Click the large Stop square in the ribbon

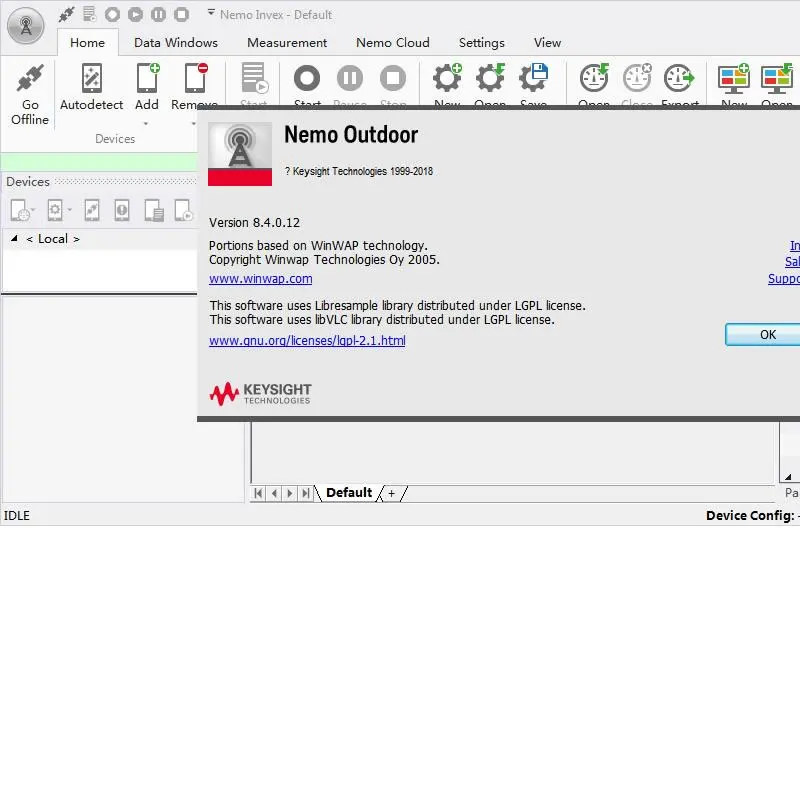[393, 78]
